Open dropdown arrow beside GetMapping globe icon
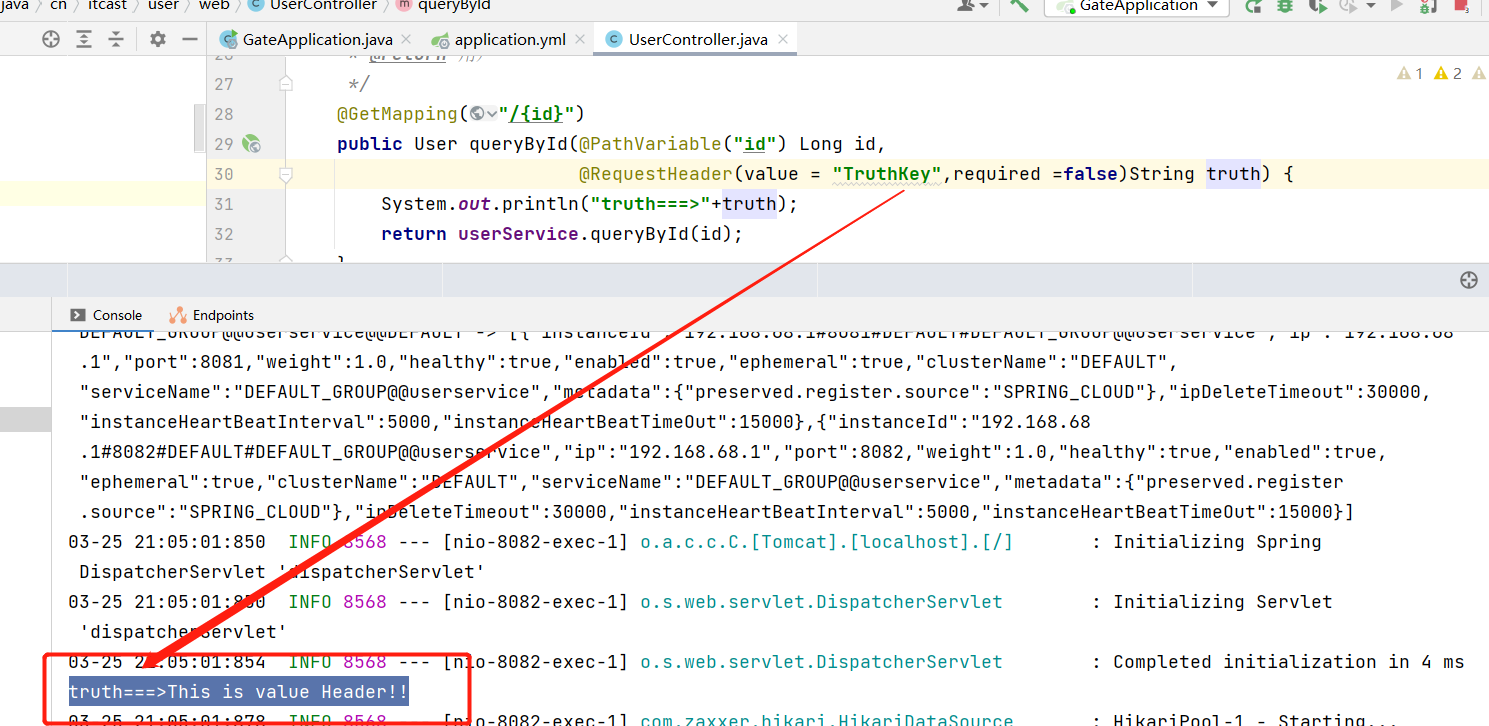Image resolution: width=1489 pixels, height=726 pixels. click(492, 114)
